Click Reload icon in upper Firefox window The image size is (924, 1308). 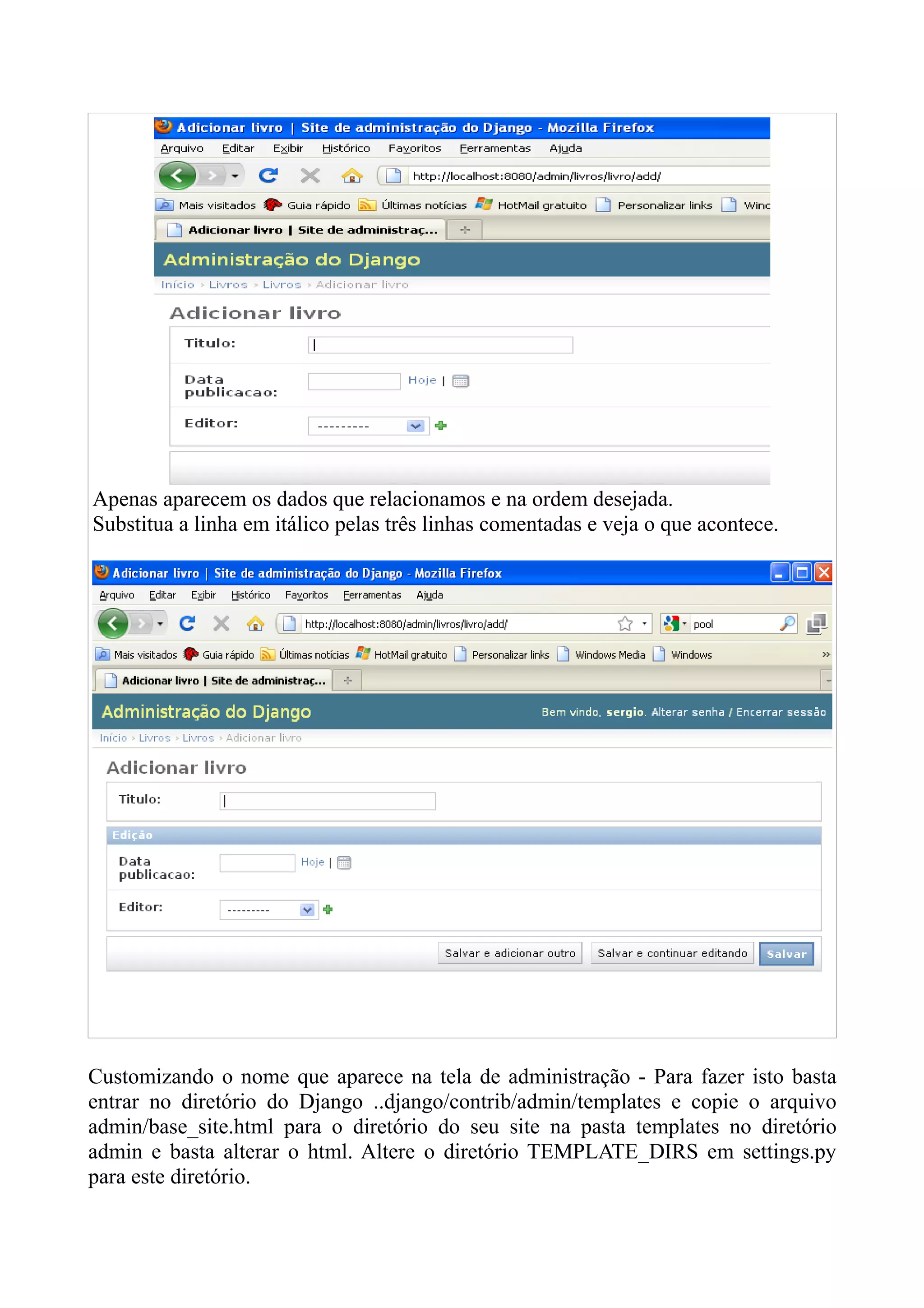[x=268, y=176]
